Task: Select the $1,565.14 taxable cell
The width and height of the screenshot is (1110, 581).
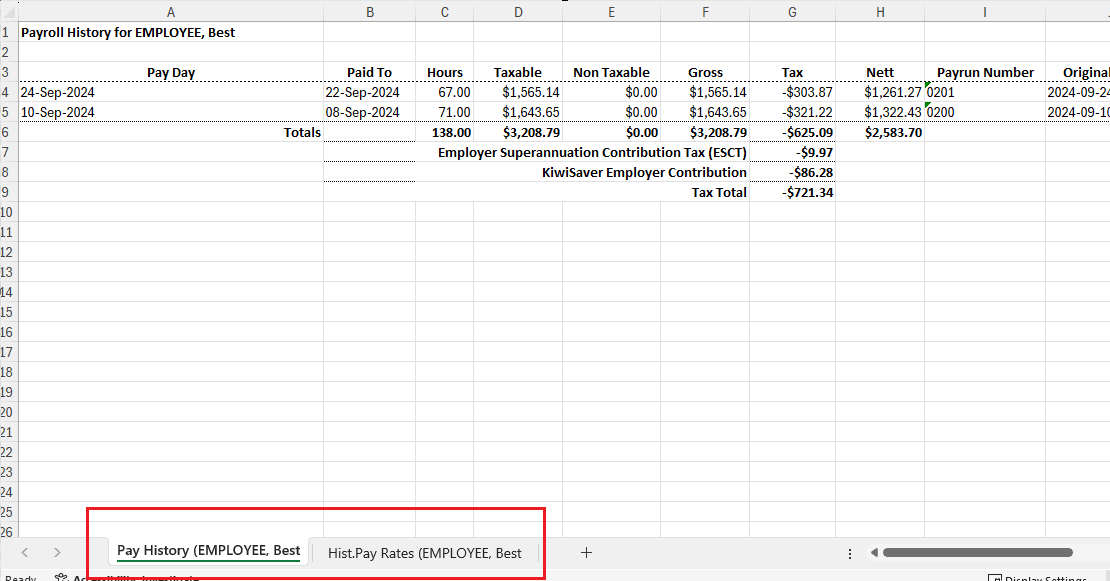Action: [518, 92]
